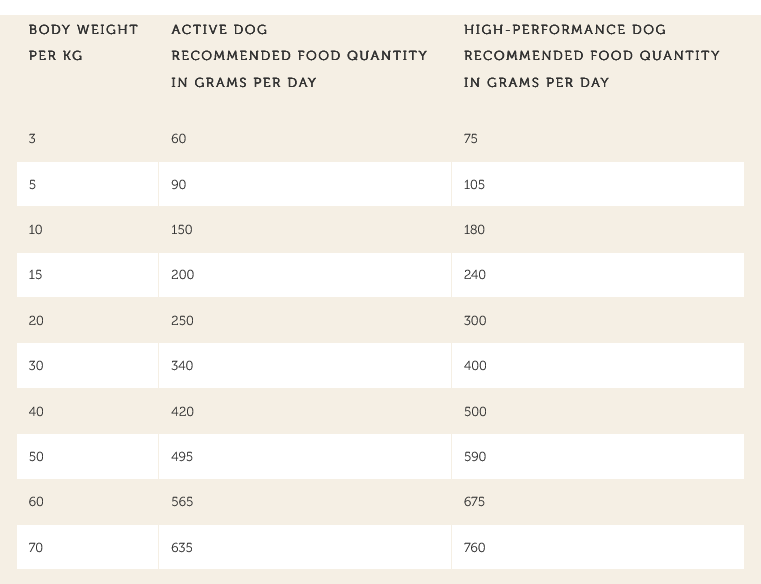This screenshot has height=584, width=761.
Task: Click the Body Weight Per KG header
Action: [83, 43]
